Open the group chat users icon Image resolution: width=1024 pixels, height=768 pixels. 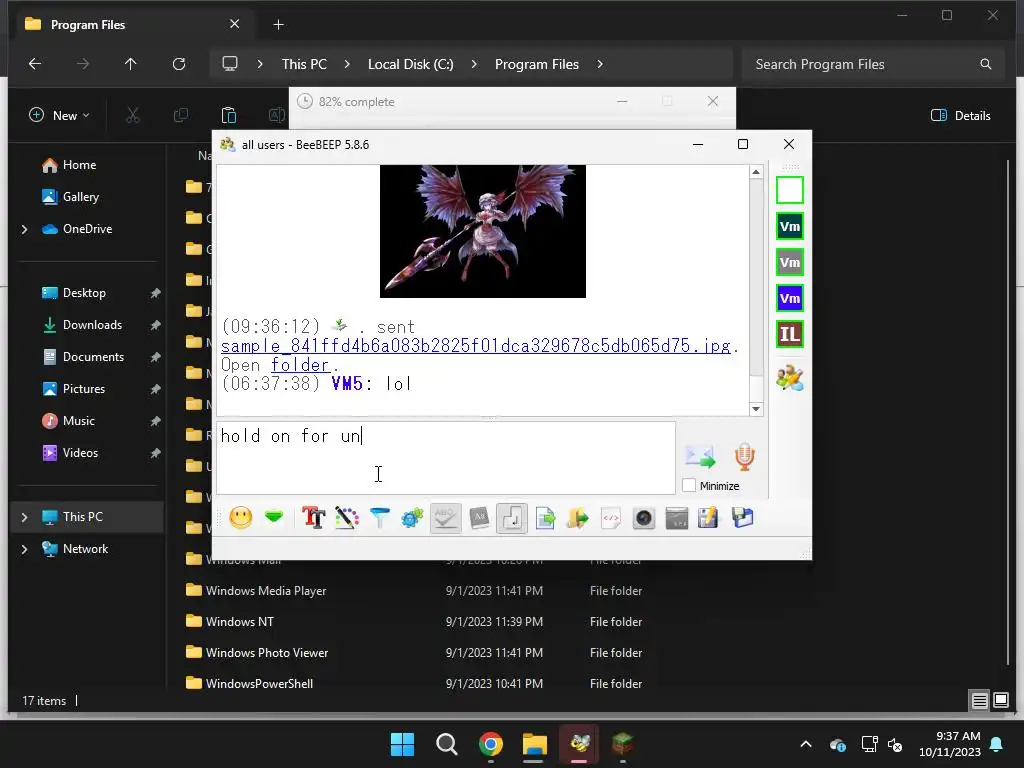[x=790, y=378]
